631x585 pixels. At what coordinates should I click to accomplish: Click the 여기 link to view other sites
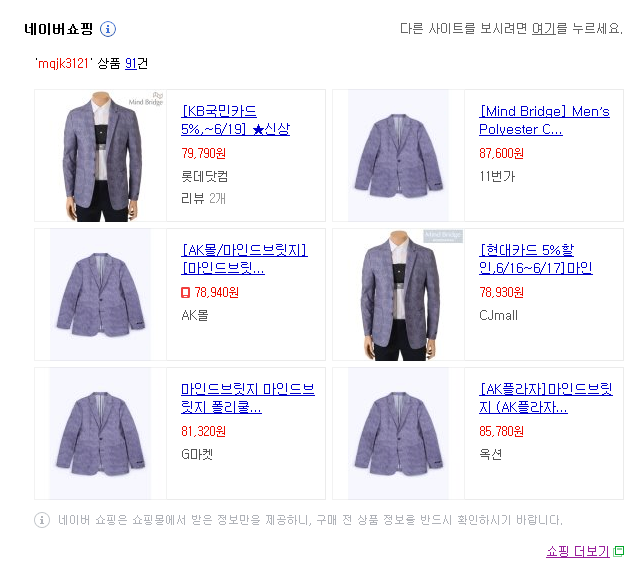coord(543,29)
